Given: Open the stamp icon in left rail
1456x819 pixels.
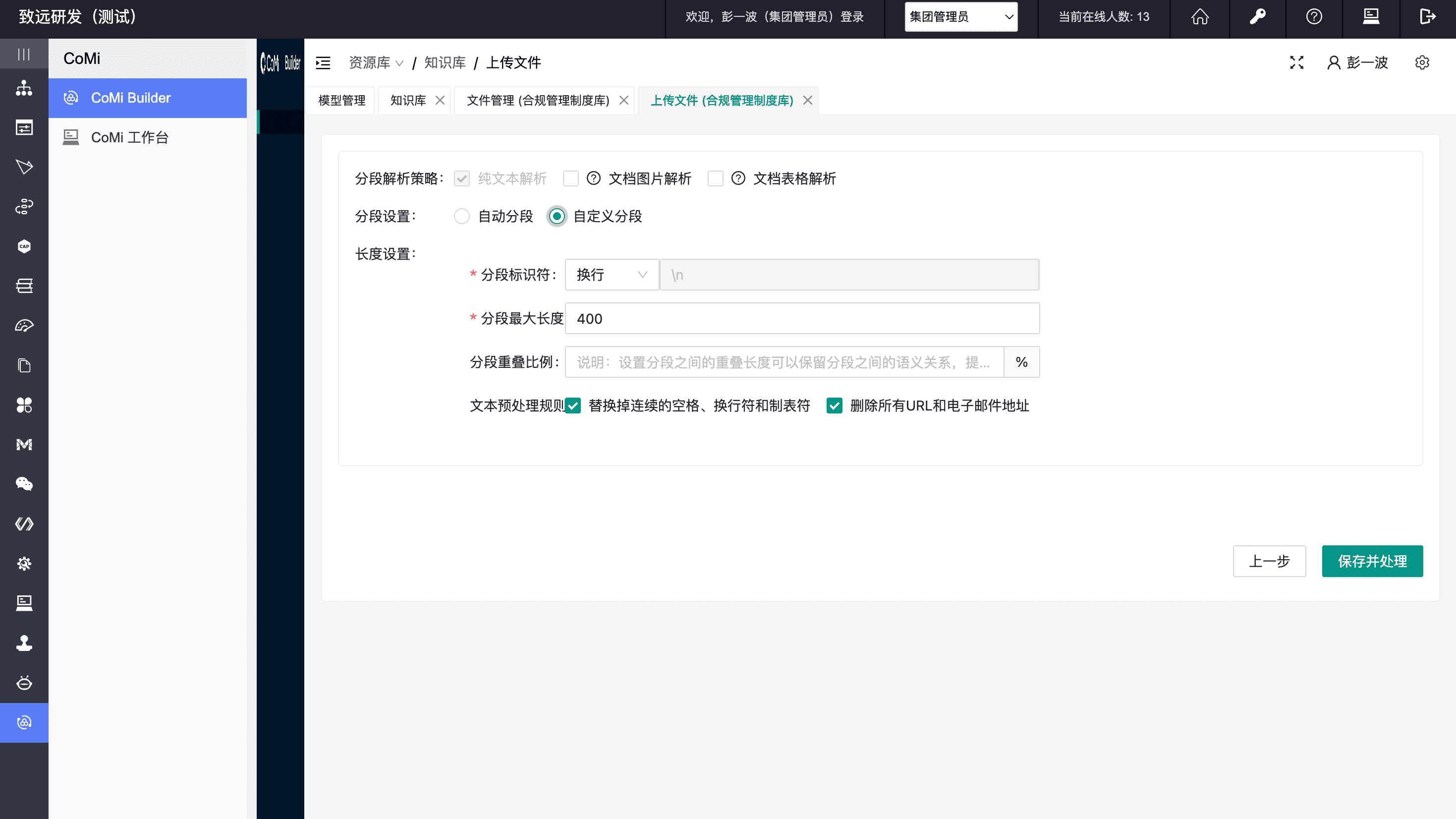Looking at the screenshot, I should (x=24, y=643).
